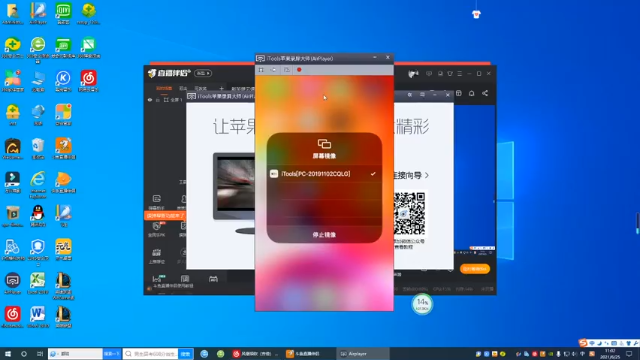Click the square panel icon in bottom tool row
Viewport: 640px width, 360px height.
185,279
